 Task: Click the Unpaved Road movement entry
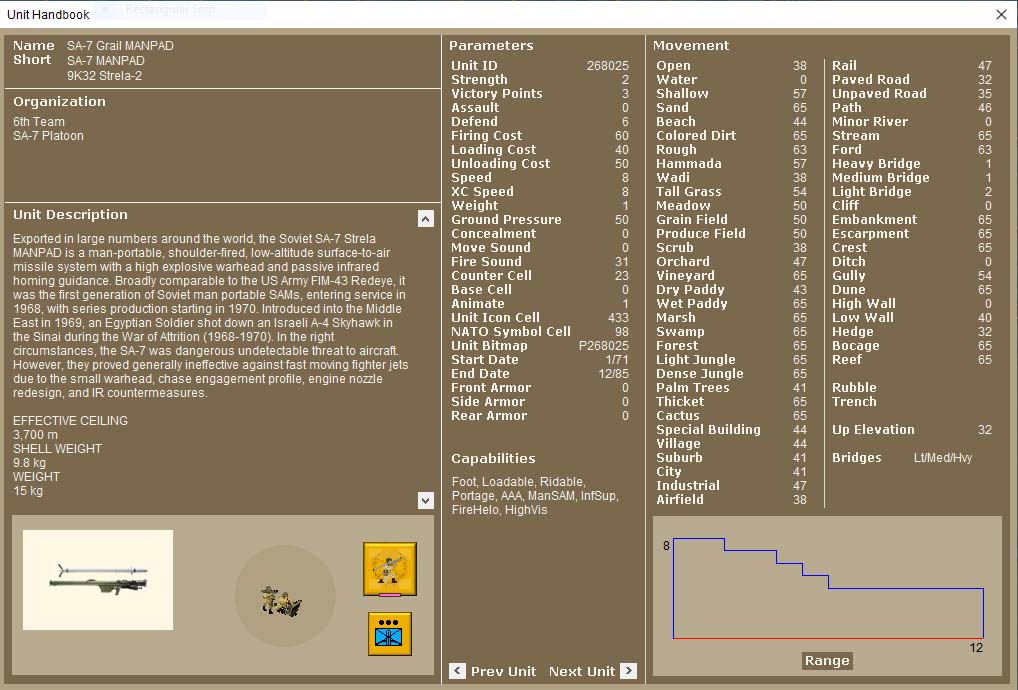(x=912, y=93)
